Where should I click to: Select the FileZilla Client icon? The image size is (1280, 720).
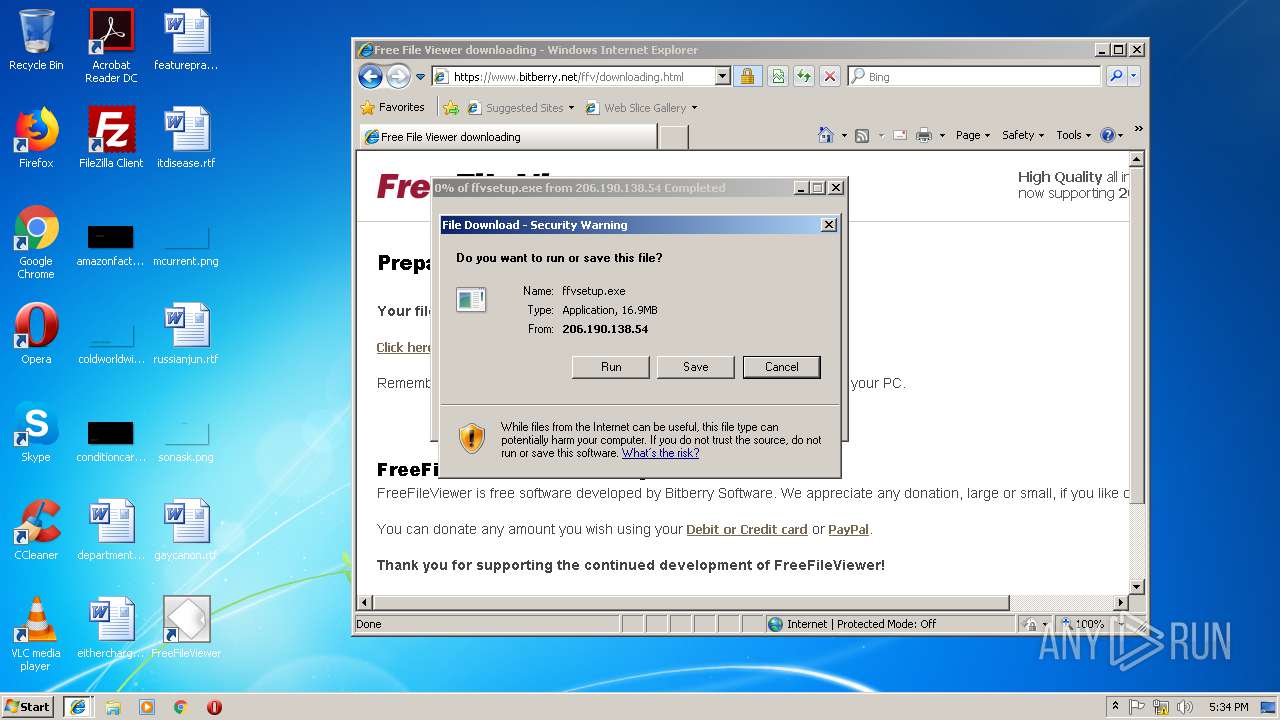[111, 138]
